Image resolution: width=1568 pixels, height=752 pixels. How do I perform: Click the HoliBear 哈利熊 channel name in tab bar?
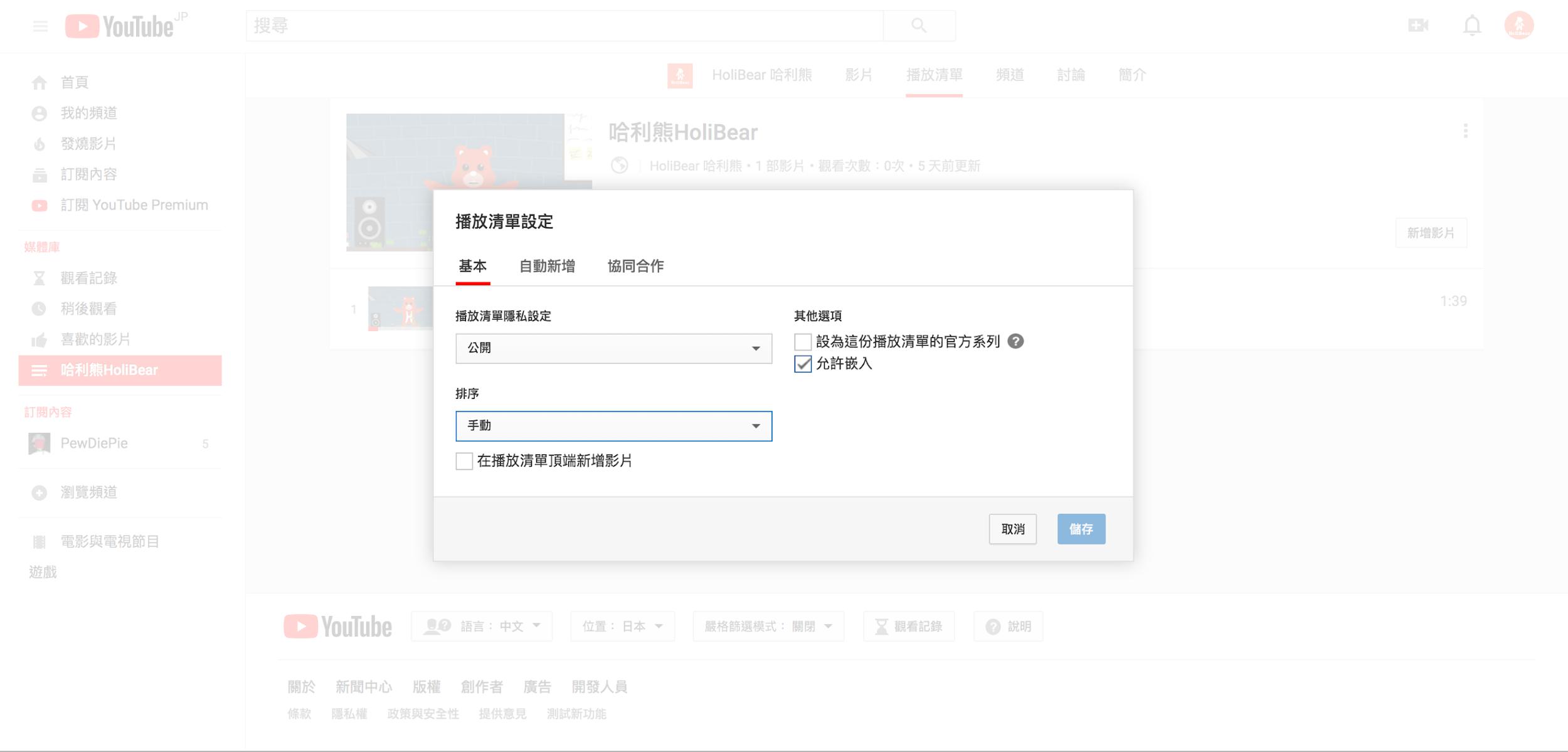click(762, 75)
